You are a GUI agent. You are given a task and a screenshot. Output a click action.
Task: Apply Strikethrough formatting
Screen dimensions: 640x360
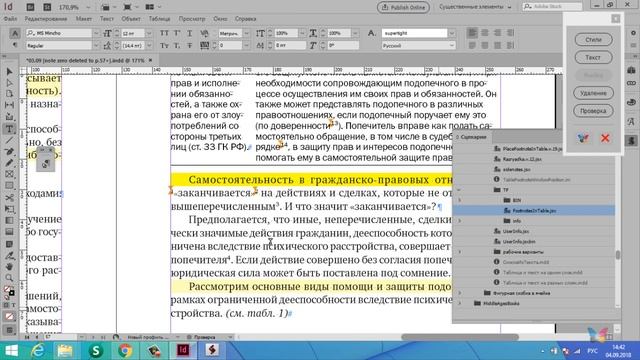tap(189, 46)
